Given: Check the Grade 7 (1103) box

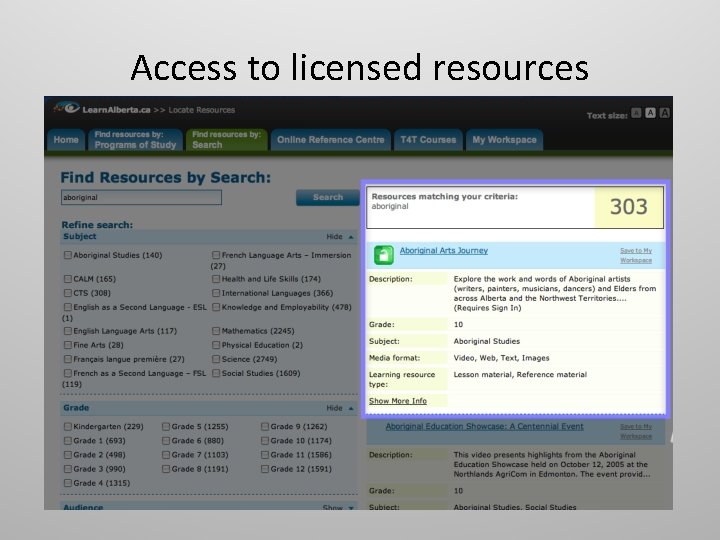Looking at the screenshot, I should [166, 455].
